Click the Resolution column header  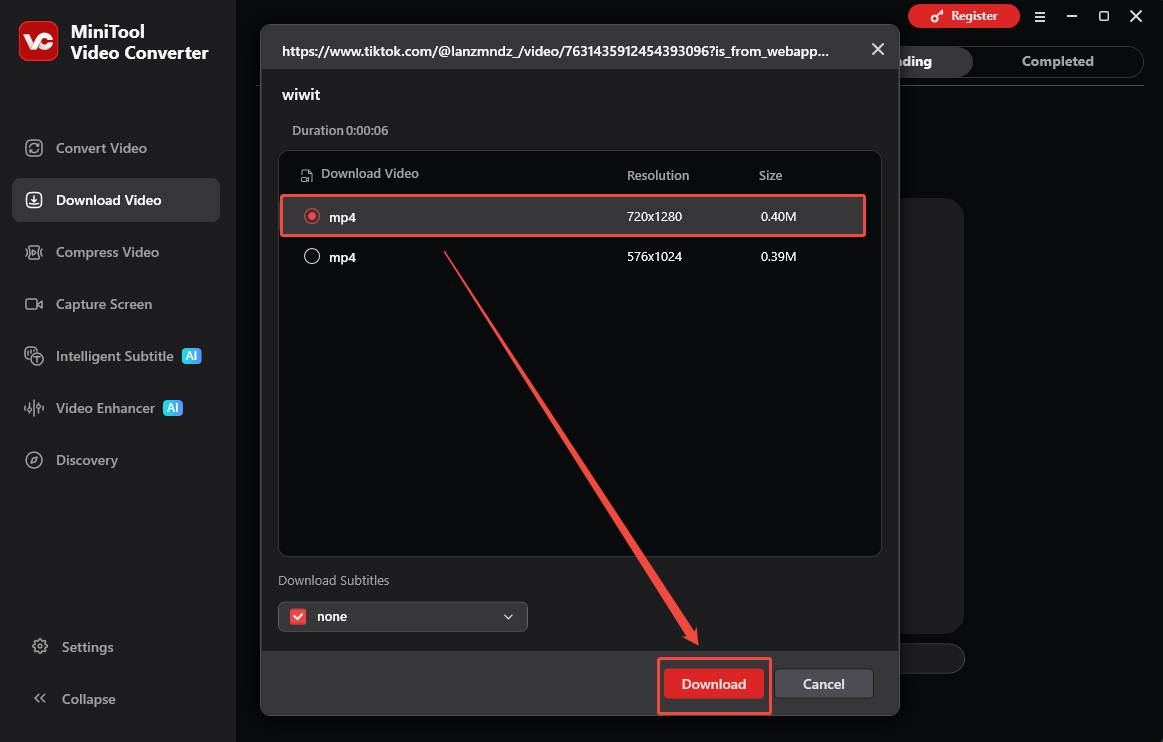(x=658, y=176)
